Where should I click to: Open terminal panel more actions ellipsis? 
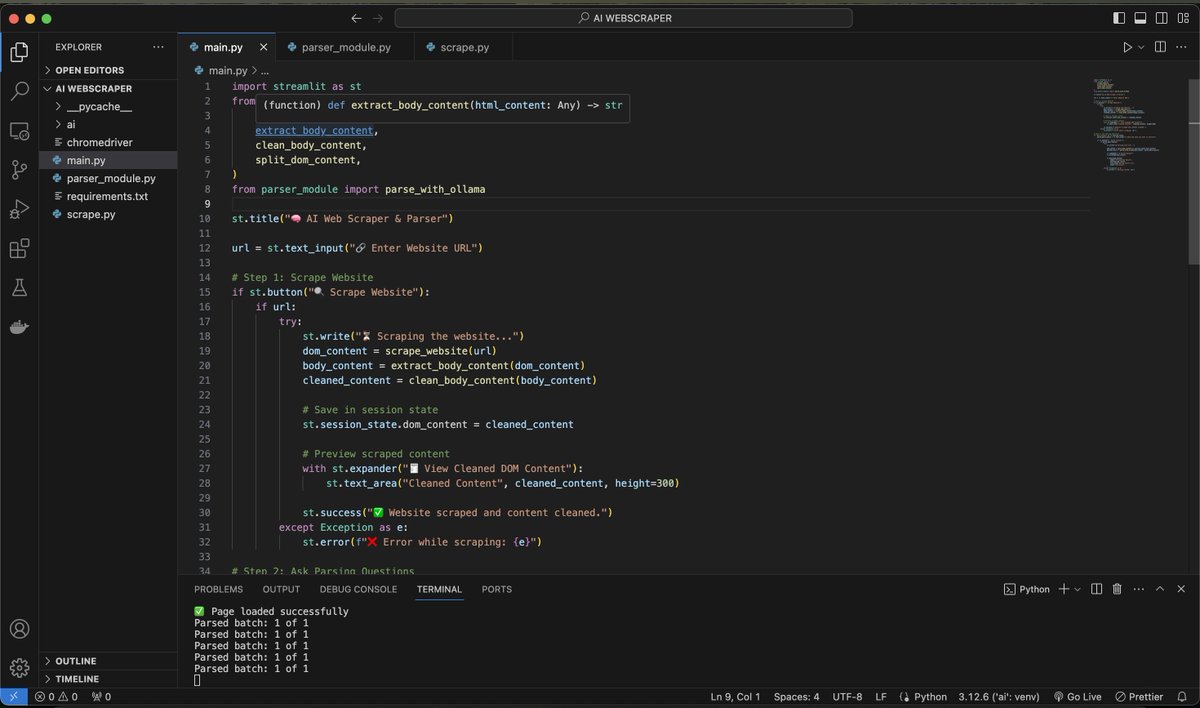(1138, 589)
